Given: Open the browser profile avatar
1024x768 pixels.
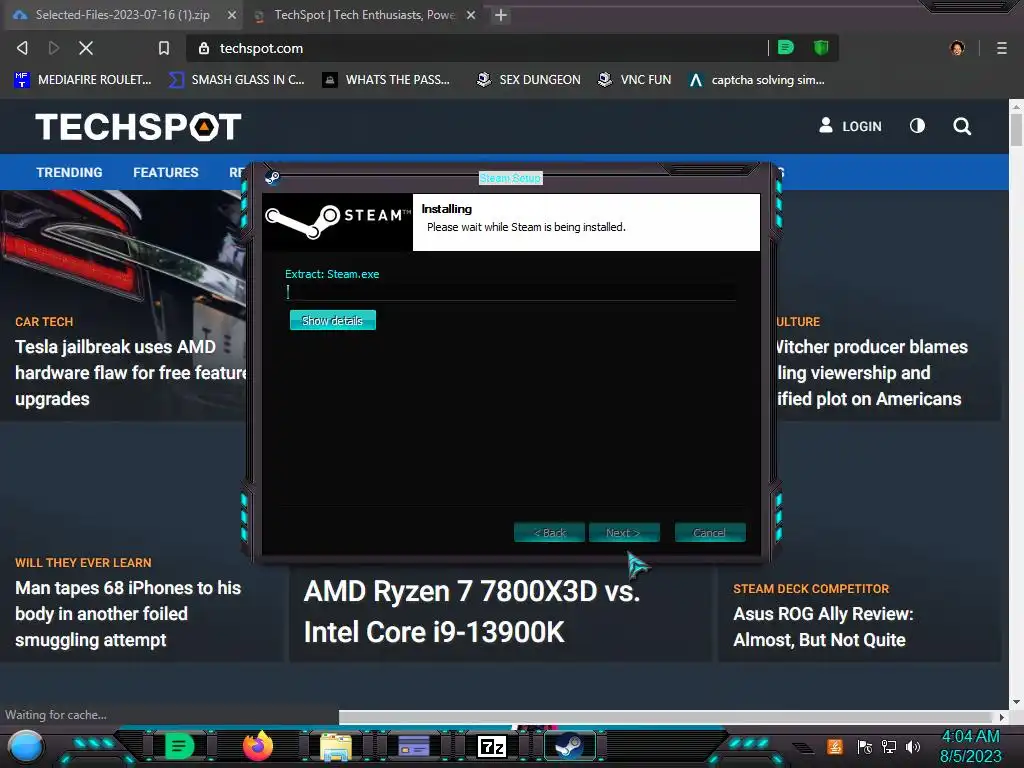Looking at the screenshot, I should pos(957,48).
